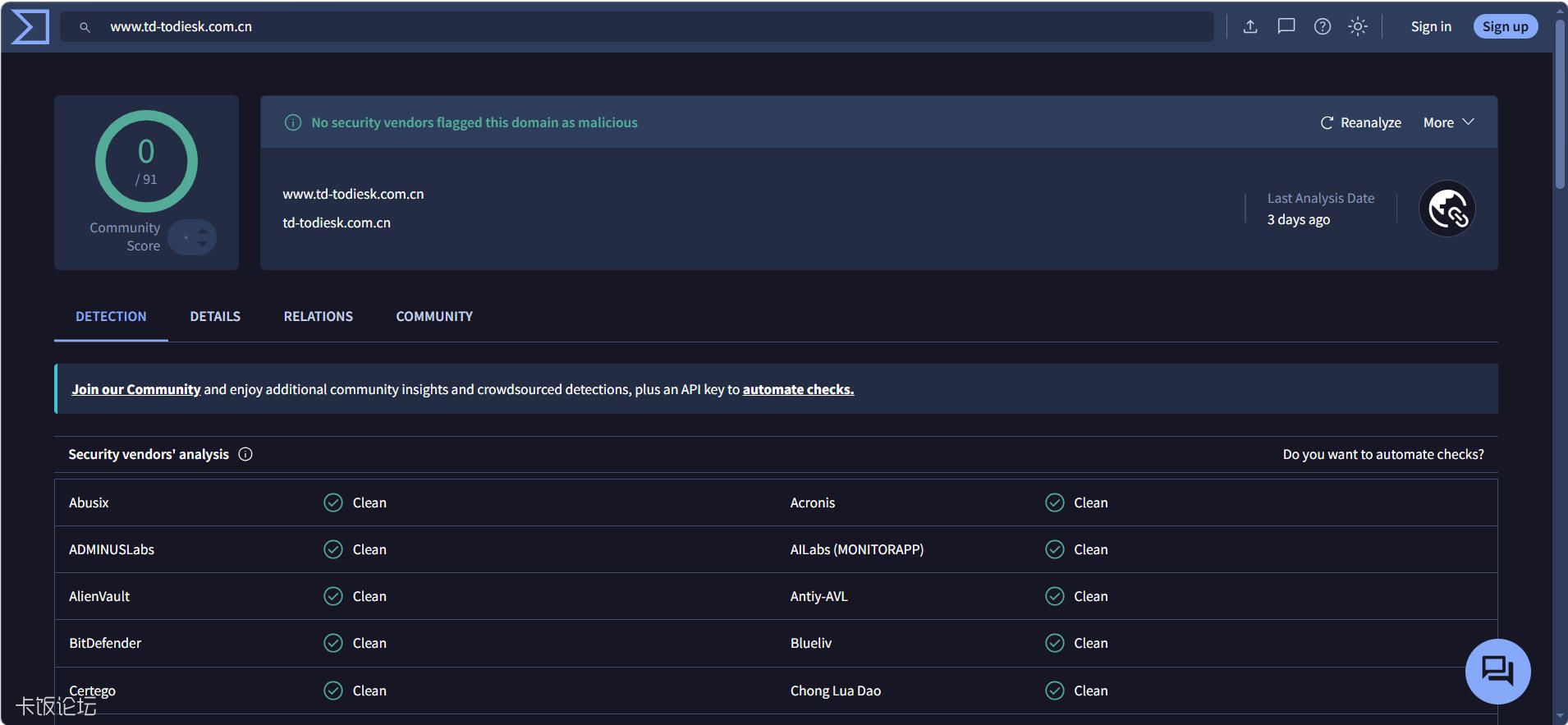Upvote the community score
The width and height of the screenshot is (1568, 725).
pyautogui.click(x=202, y=231)
